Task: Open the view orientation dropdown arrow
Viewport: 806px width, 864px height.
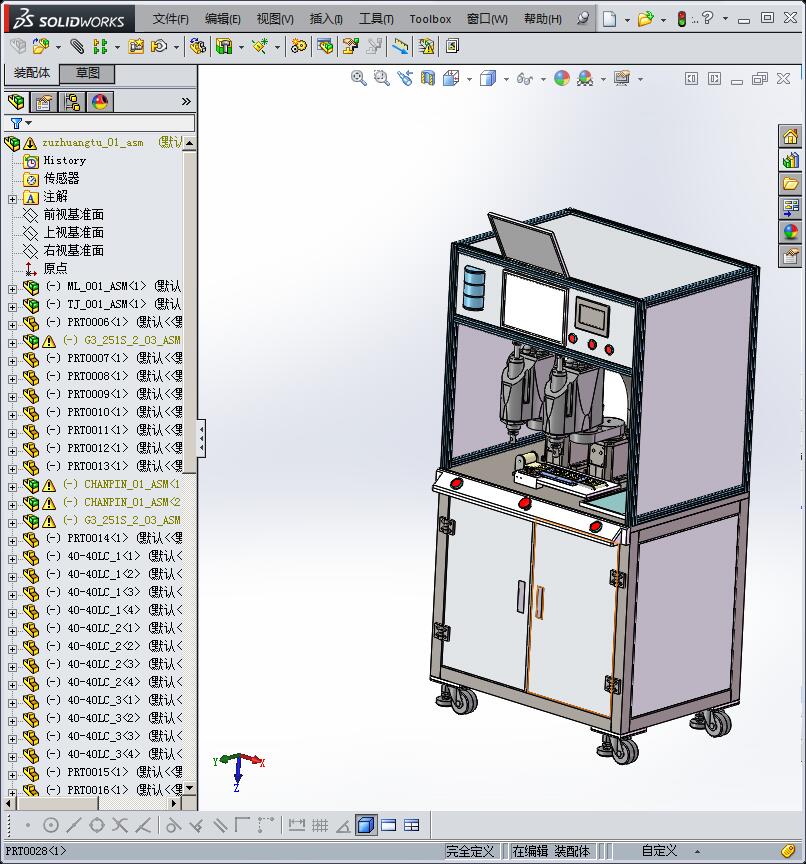Action: pyautogui.click(x=469, y=79)
